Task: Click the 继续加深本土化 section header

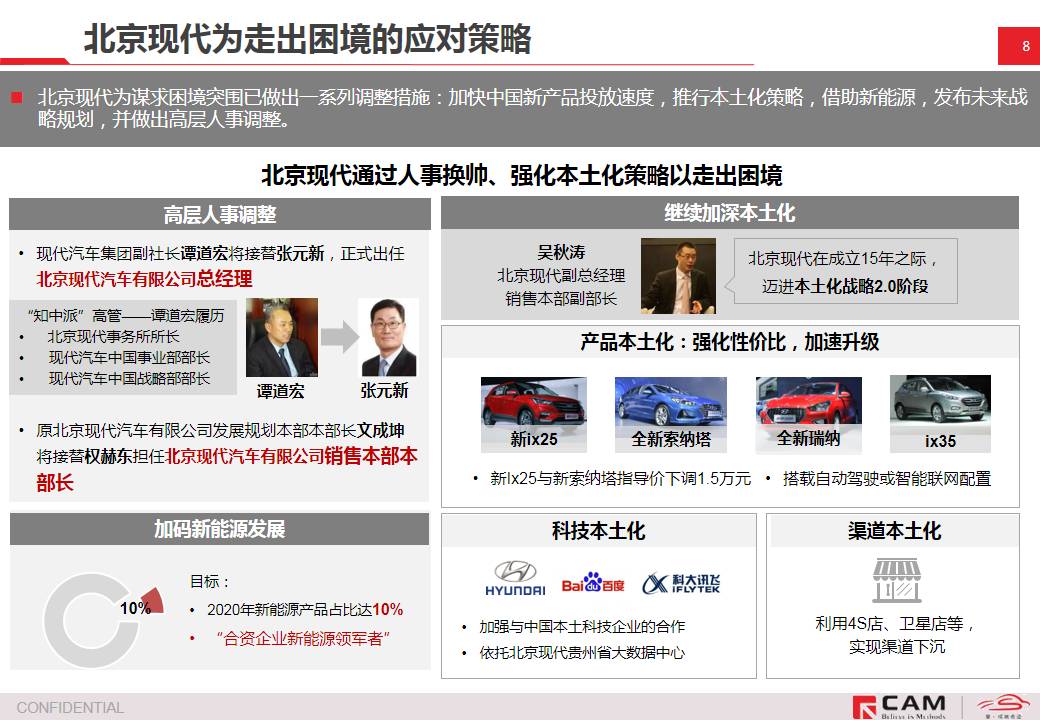Action: [730, 213]
